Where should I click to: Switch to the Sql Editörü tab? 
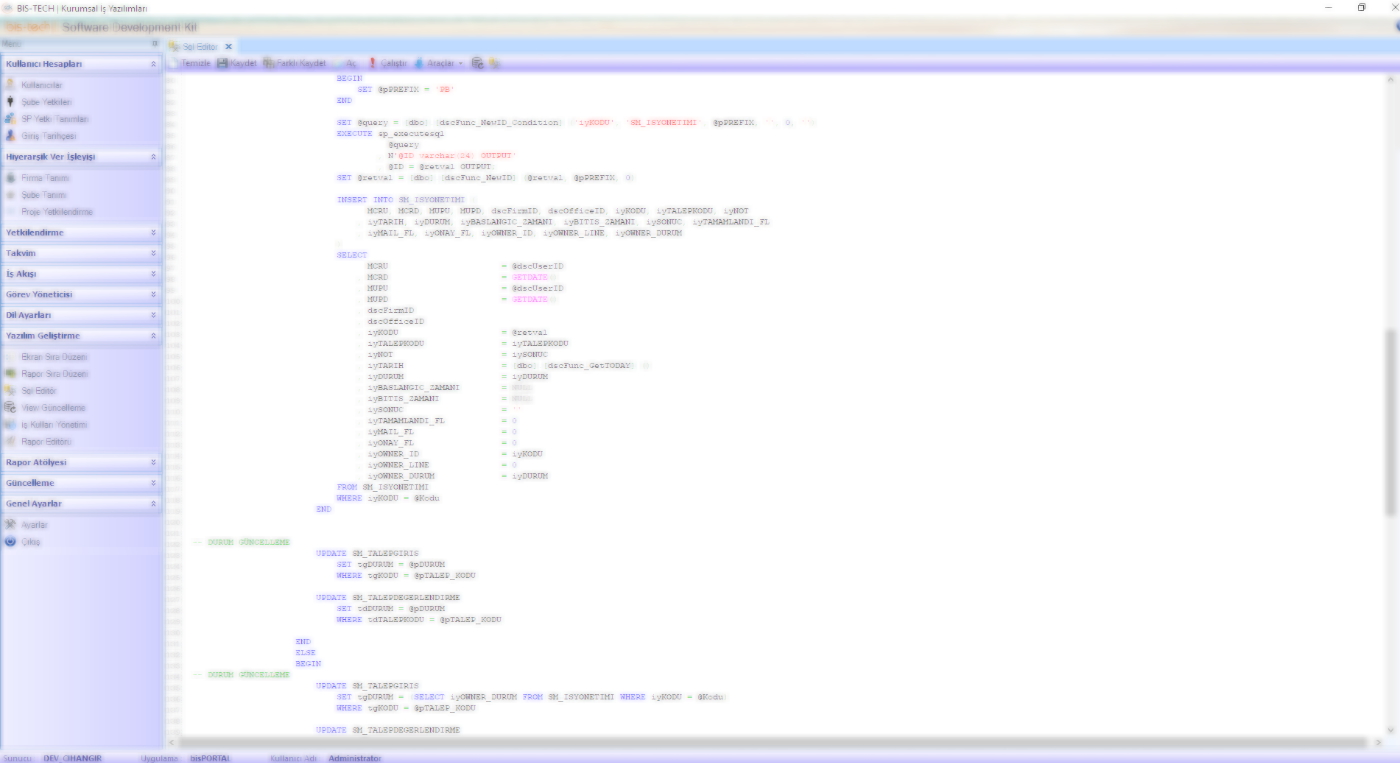[x=198, y=46]
